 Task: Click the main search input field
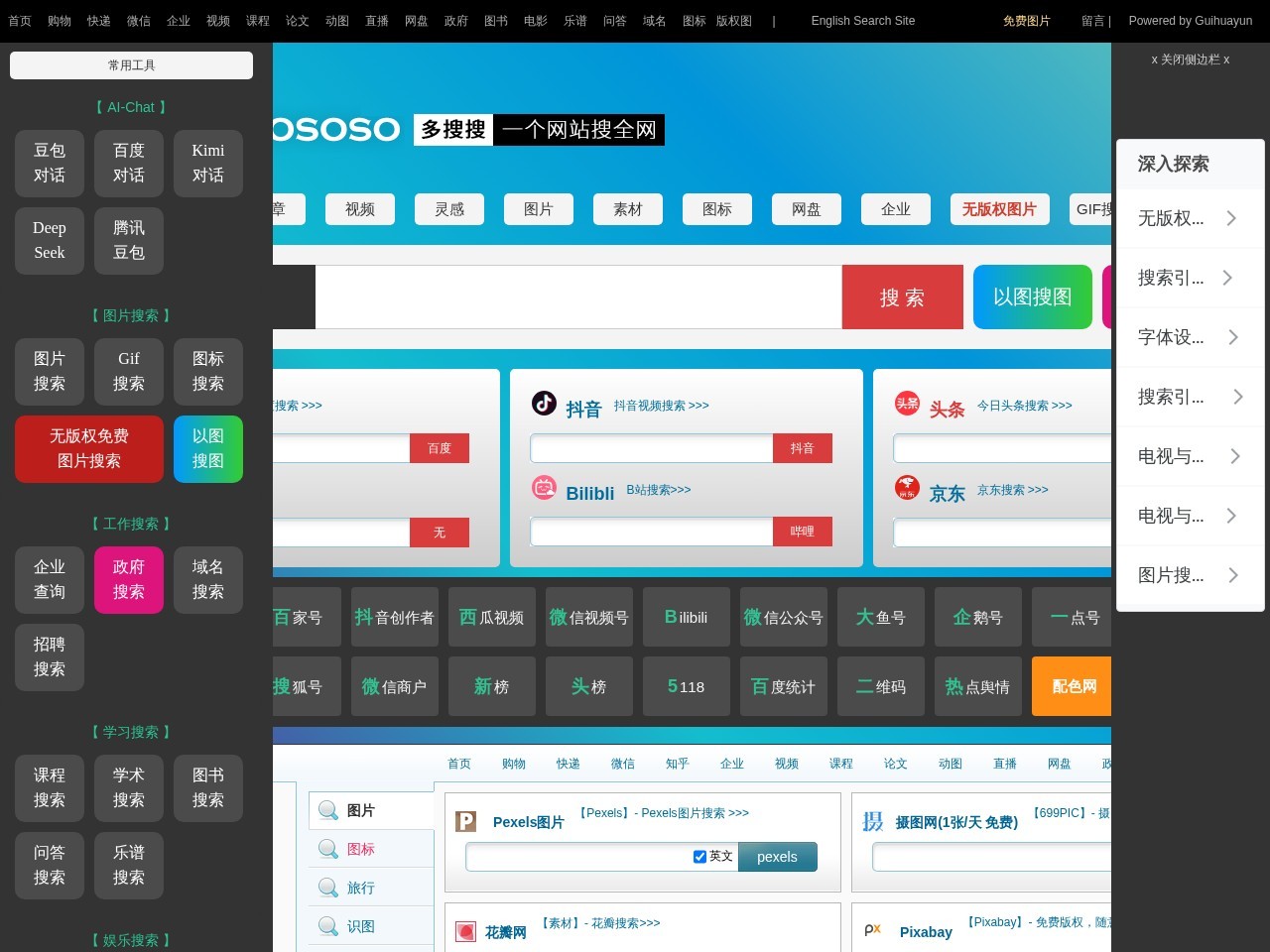click(577, 297)
